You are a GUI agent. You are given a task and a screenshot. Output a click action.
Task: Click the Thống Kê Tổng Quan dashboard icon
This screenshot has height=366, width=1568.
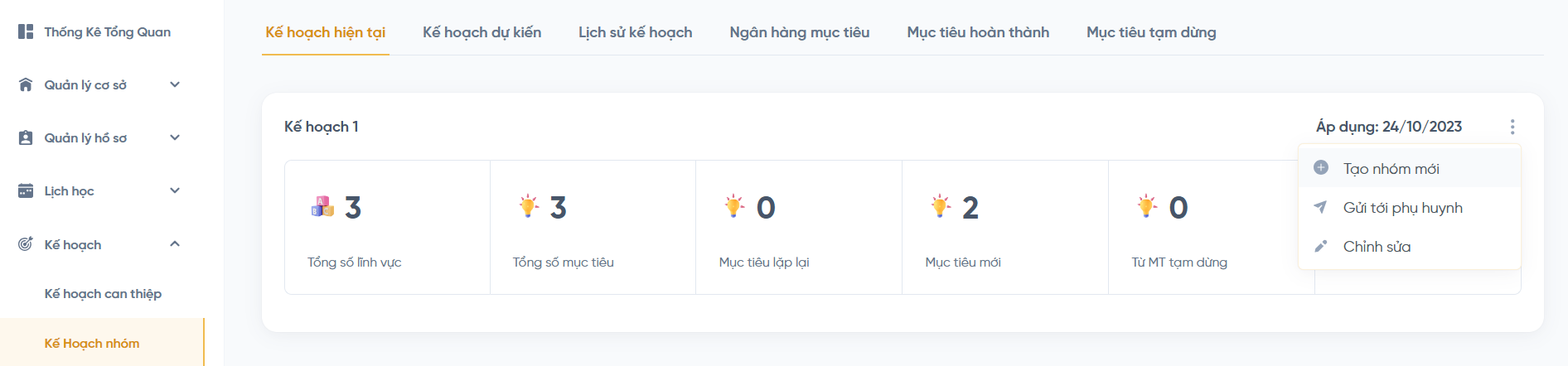coord(26,31)
